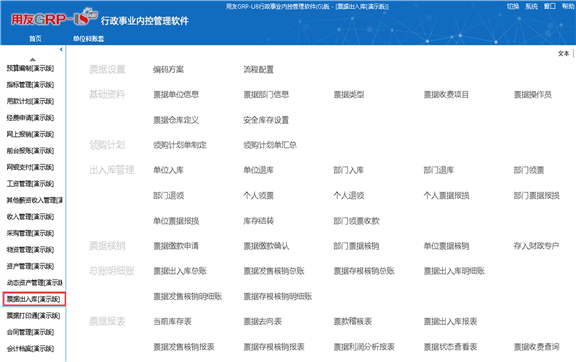Screen dimensions: 576x362
Task: Open 库存结转 link
Action: (x=258, y=221)
